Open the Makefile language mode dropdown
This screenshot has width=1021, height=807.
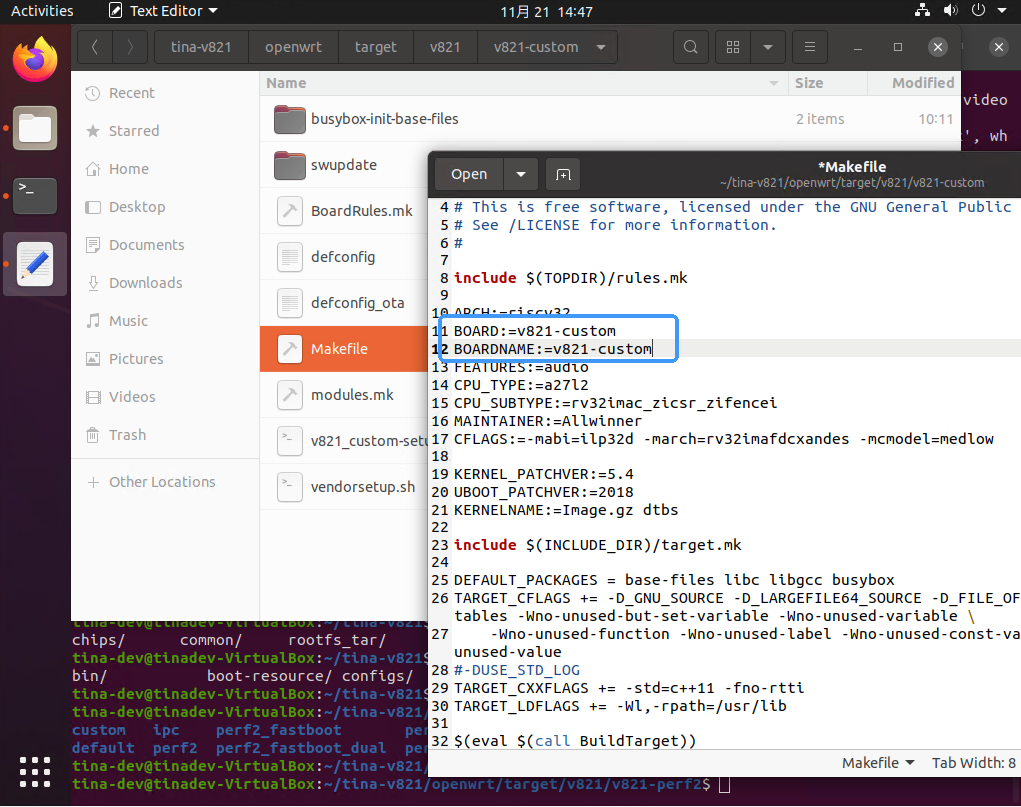pyautogui.click(x=877, y=762)
